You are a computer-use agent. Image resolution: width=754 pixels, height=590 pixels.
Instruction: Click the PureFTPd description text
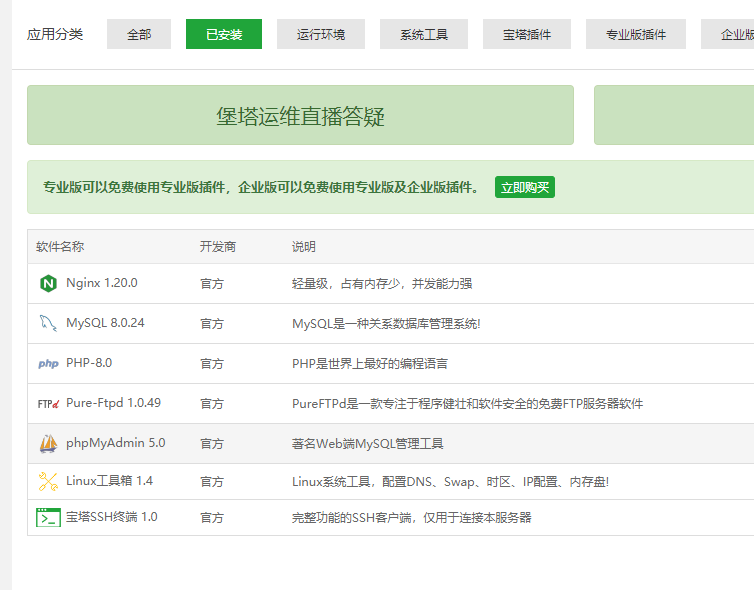click(x=467, y=403)
